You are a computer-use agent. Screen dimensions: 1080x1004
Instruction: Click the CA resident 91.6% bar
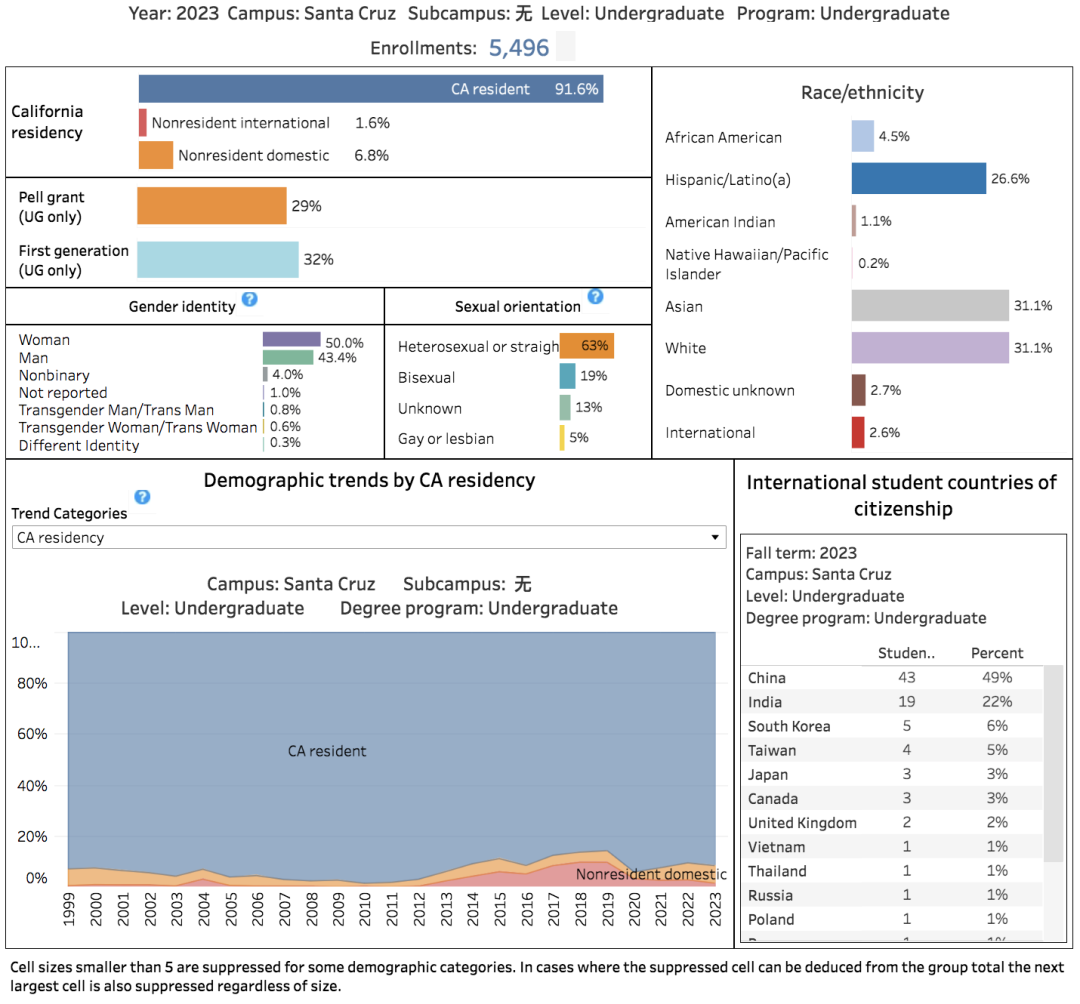(371, 90)
